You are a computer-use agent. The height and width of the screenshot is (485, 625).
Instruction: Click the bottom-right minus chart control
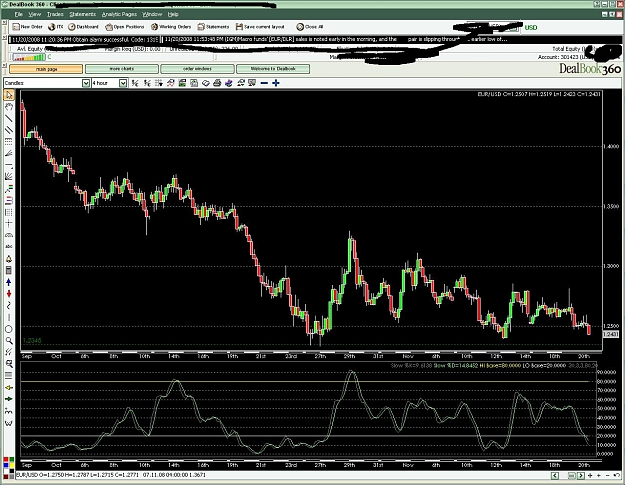pyautogui.click(x=607, y=476)
